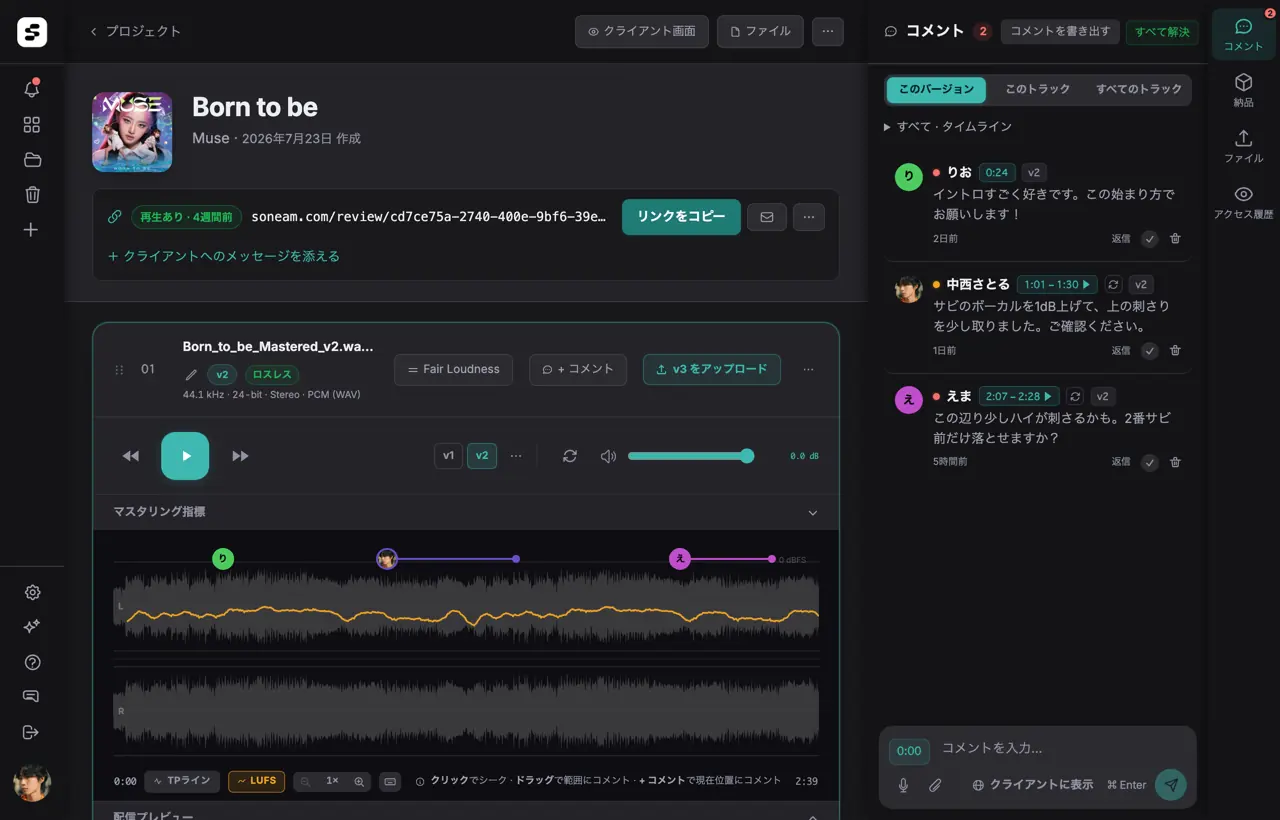Click the v3 をアップロード button

click(712, 369)
